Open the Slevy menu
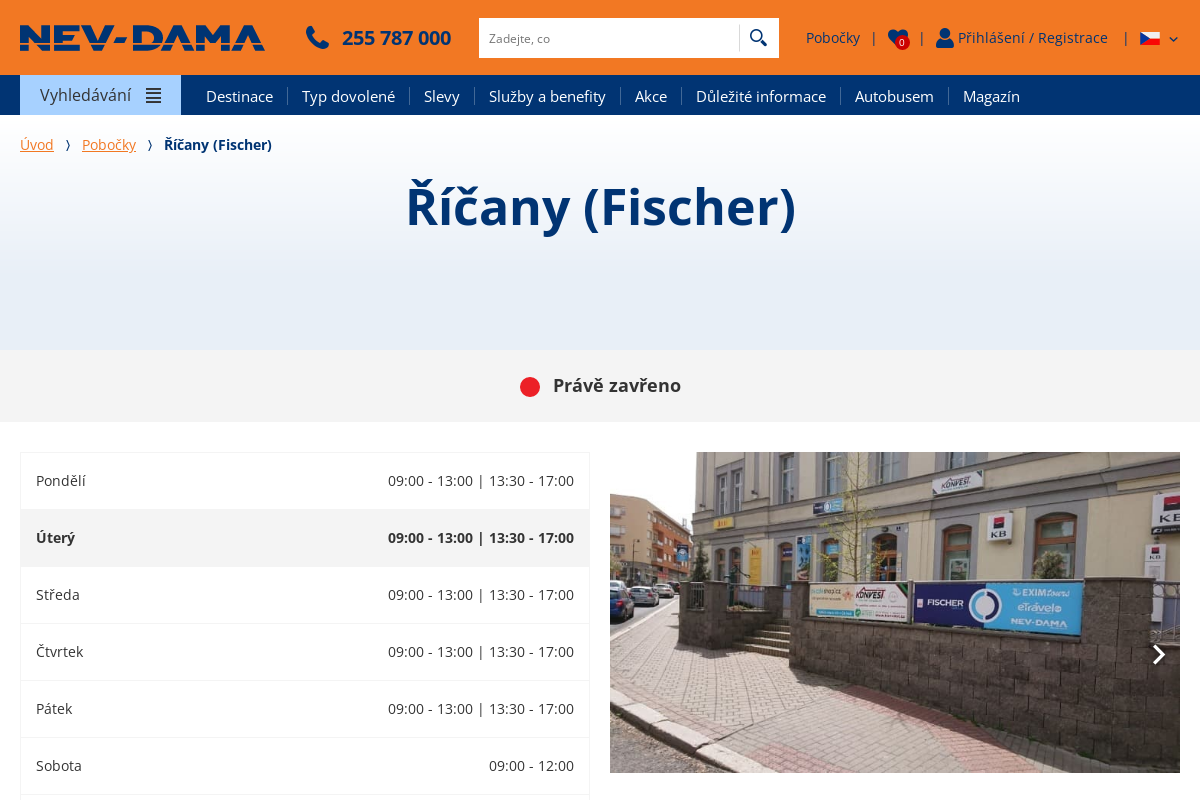The image size is (1200, 800). [x=442, y=96]
